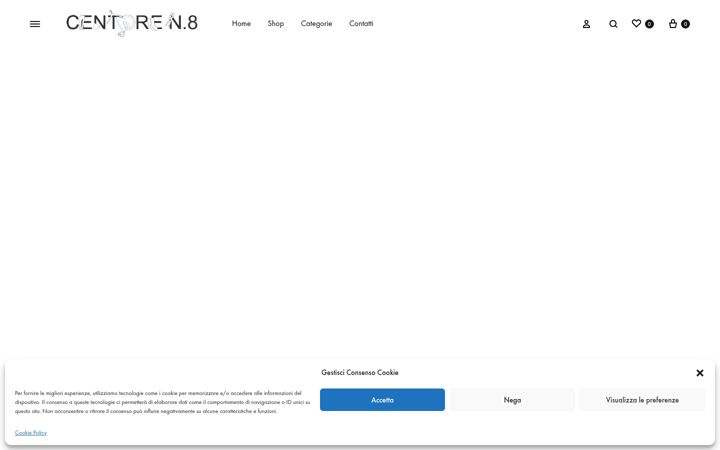Screen dimensions: 720x450
Task: Open the Shop menu item
Action: 276,23
